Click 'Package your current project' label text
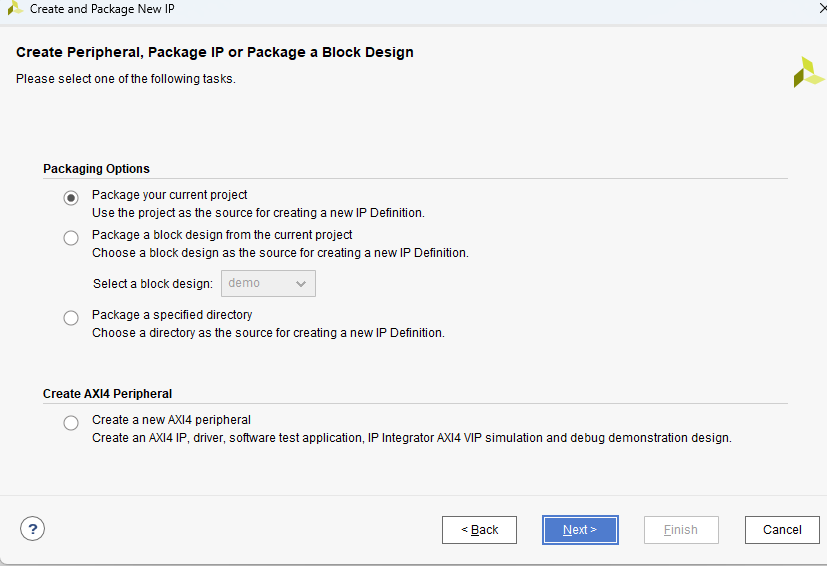The image size is (827, 566). (169, 195)
